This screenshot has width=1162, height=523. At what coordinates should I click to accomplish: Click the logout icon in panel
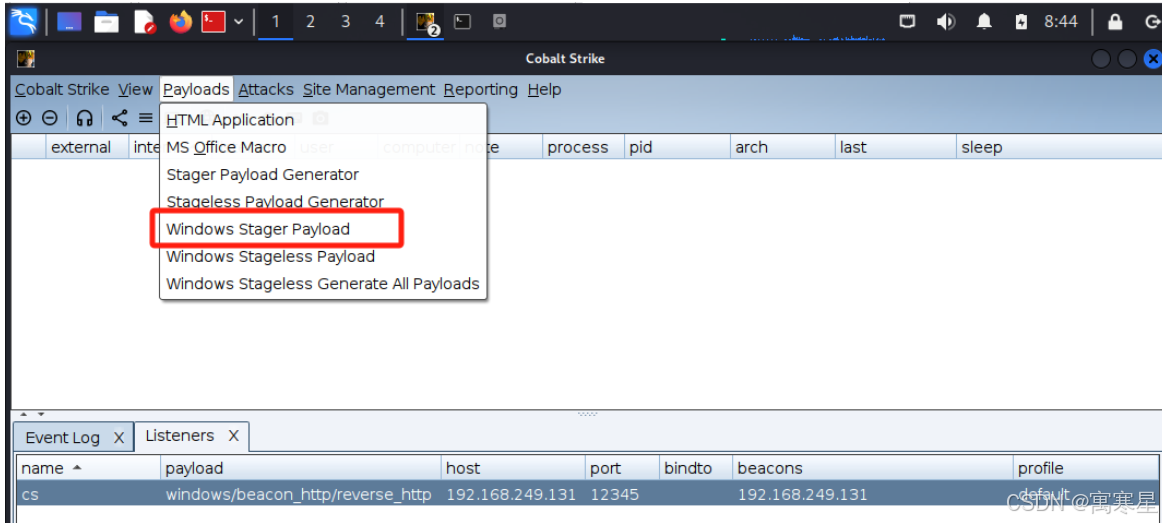click(x=1152, y=22)
